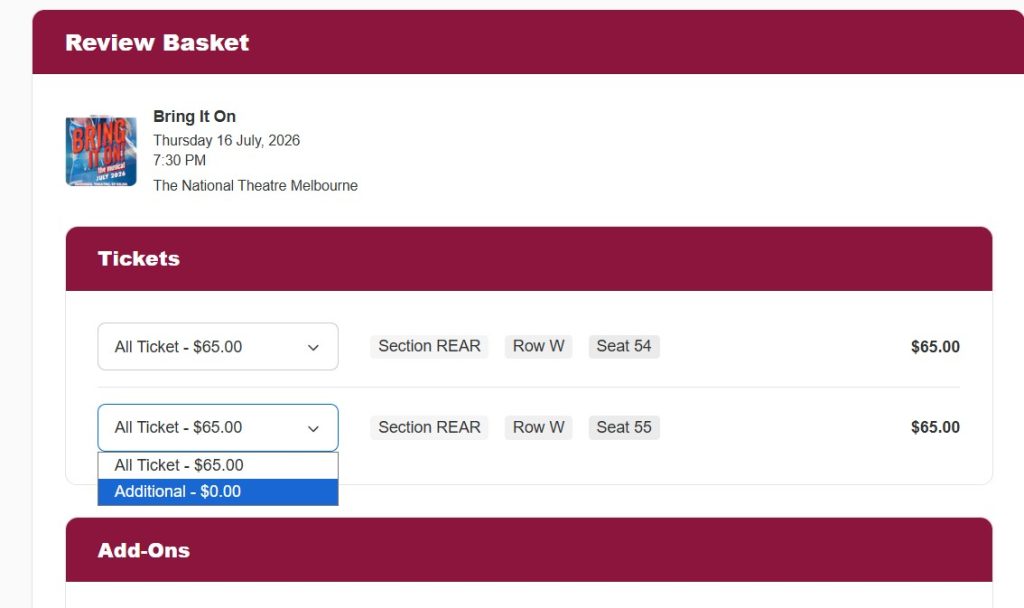
Task: Click the Bring It On poster thumbnail
Action: click(101, 151)
